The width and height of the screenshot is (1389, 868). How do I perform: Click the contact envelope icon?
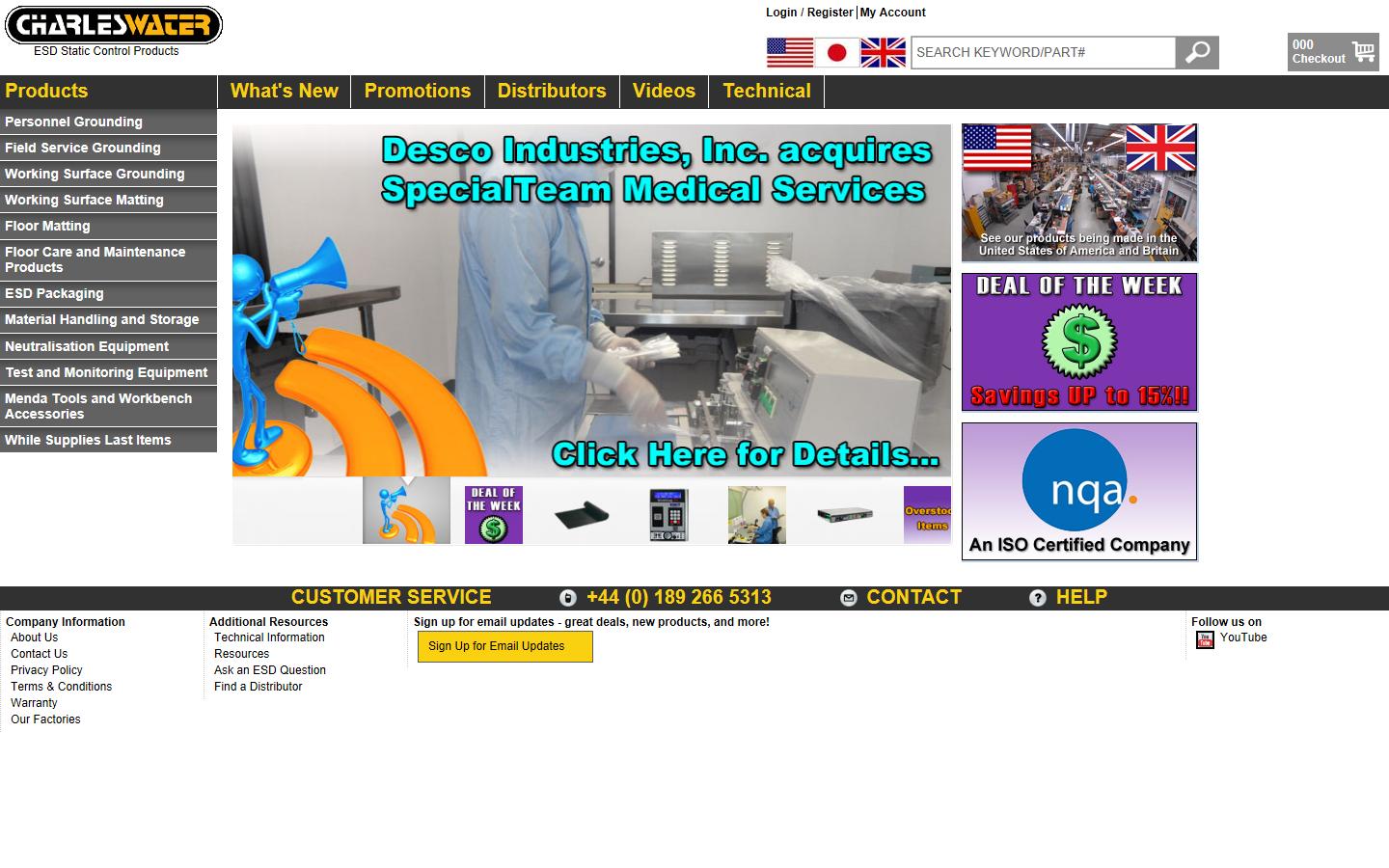pyautogui.click(x=848, y=598)
